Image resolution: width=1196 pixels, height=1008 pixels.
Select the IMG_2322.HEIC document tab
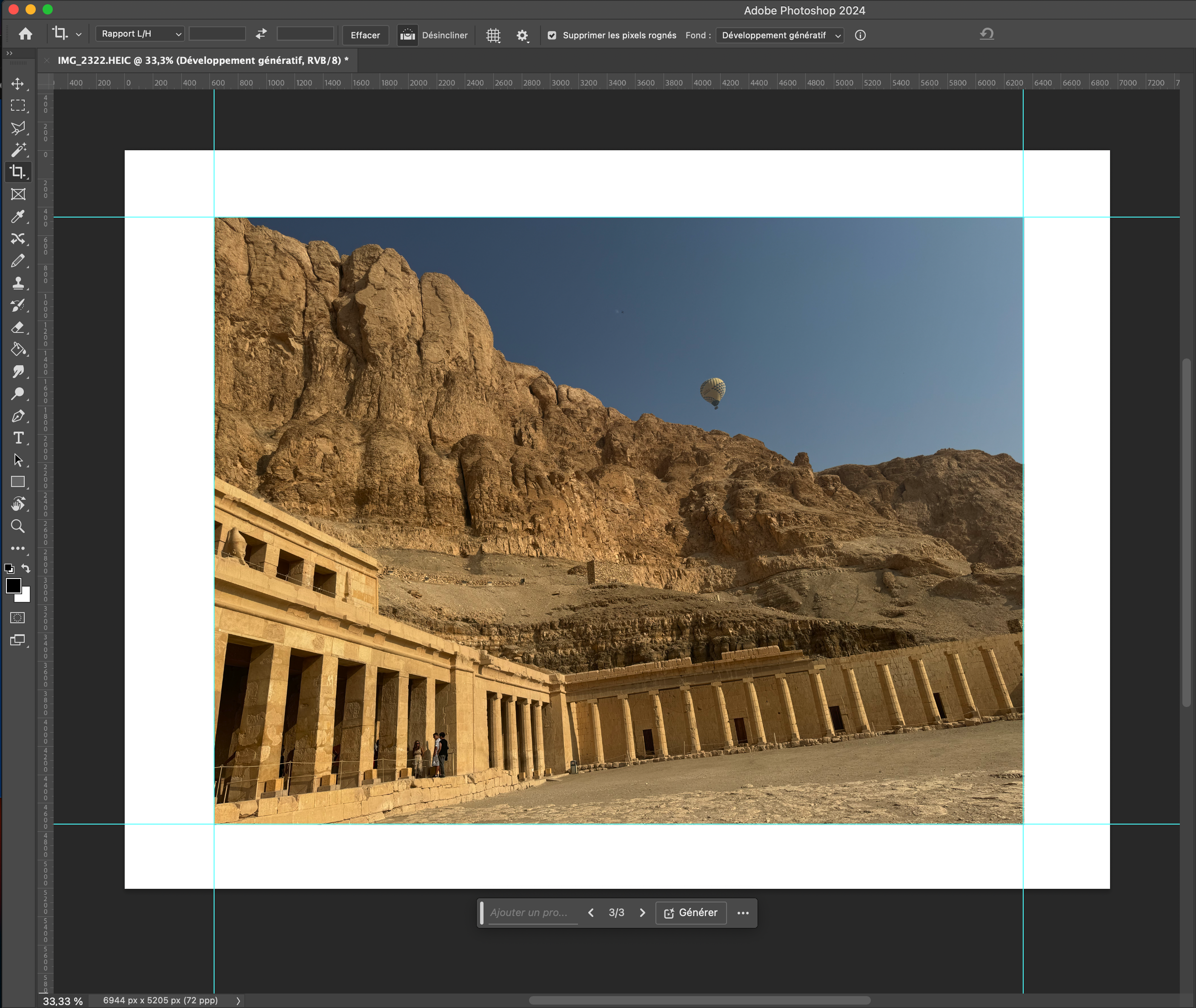coord(203,60)
